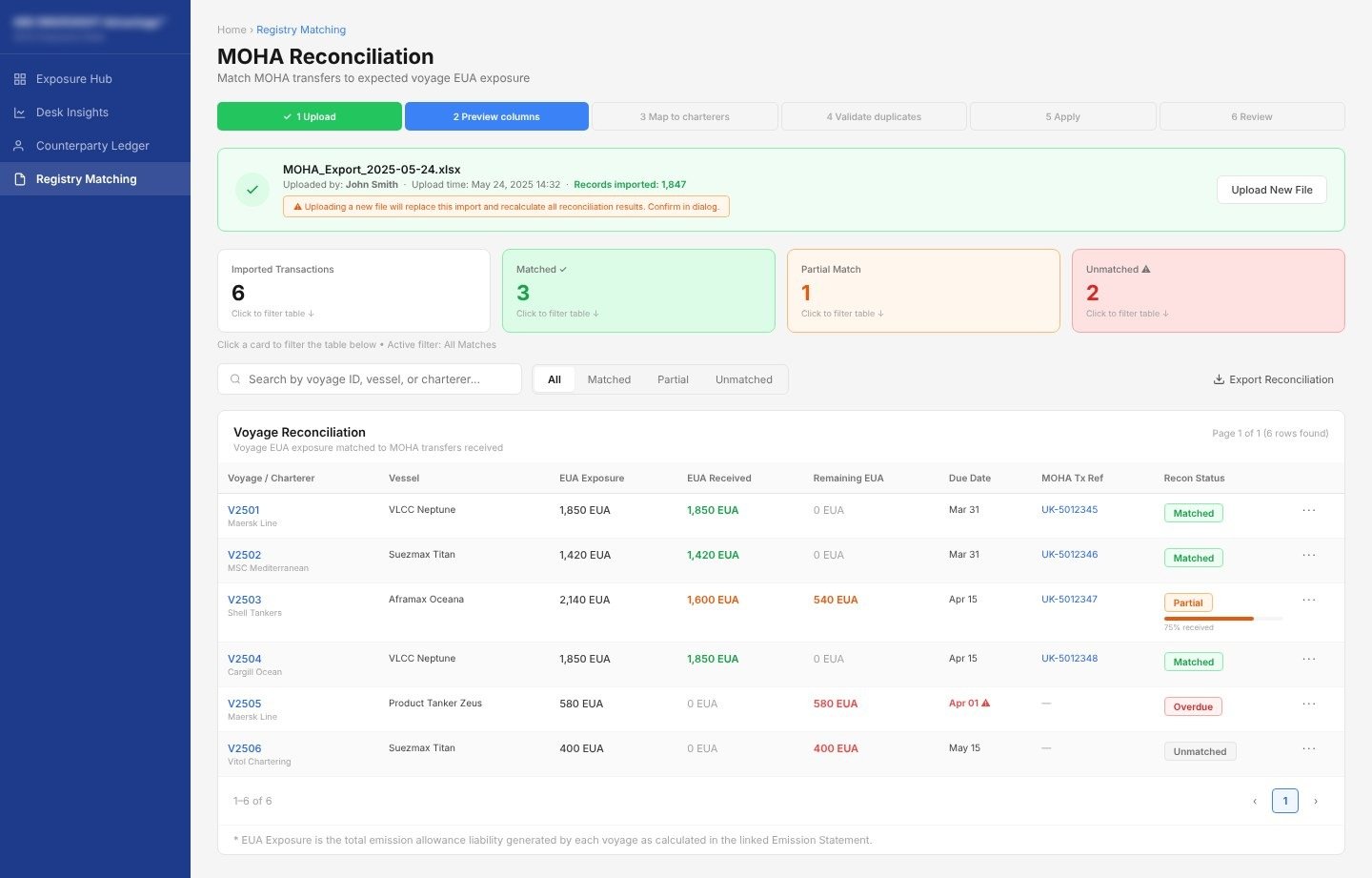
Task: Open row actions menu for V2502
Action: (x=1309, y=555)
